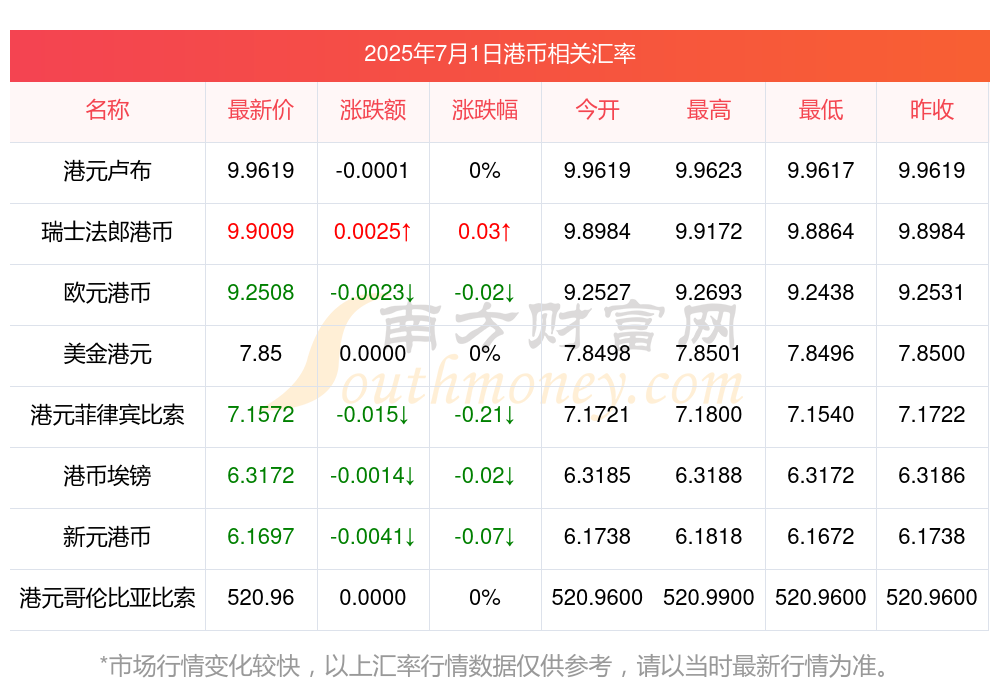Click the high value 9.9172
Viewport: 1000px width, 698px height.
(x=709, y=231)
